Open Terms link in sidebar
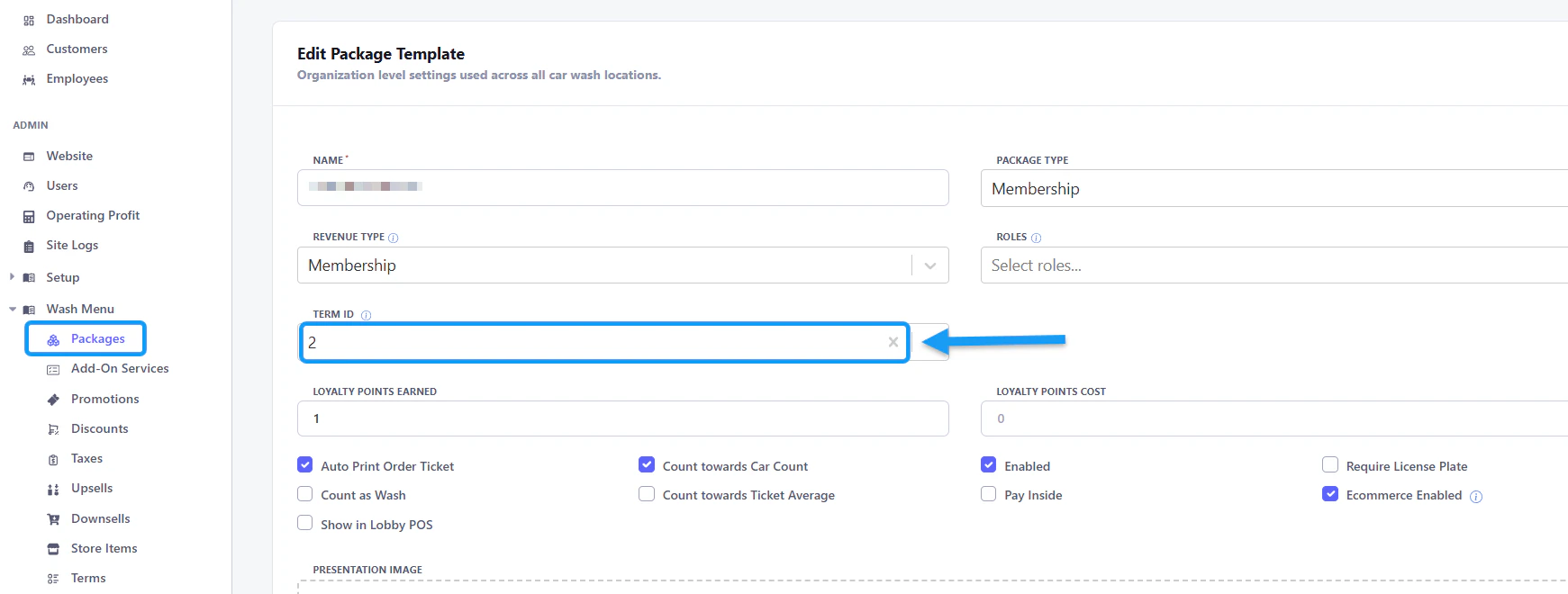1568x594 pixels. pos(88,579)
